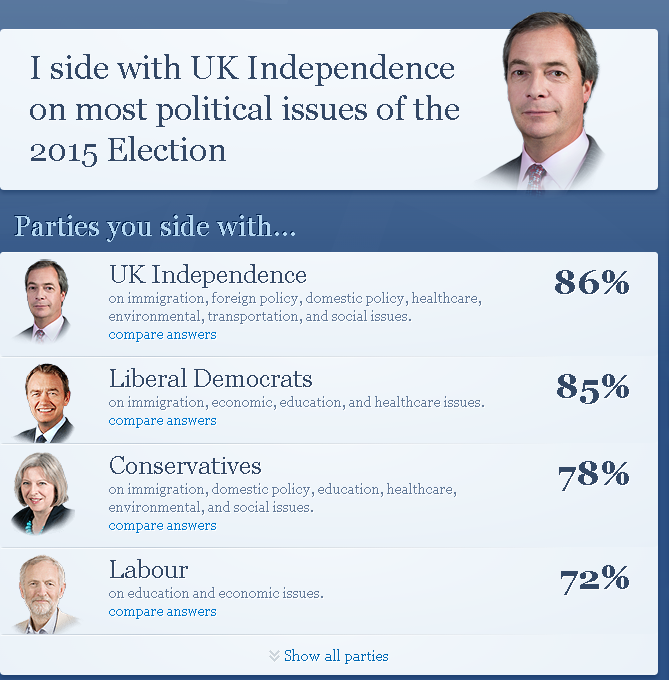Click the large portrait in the header banner

pyautogui.click(x=542, y=102)
